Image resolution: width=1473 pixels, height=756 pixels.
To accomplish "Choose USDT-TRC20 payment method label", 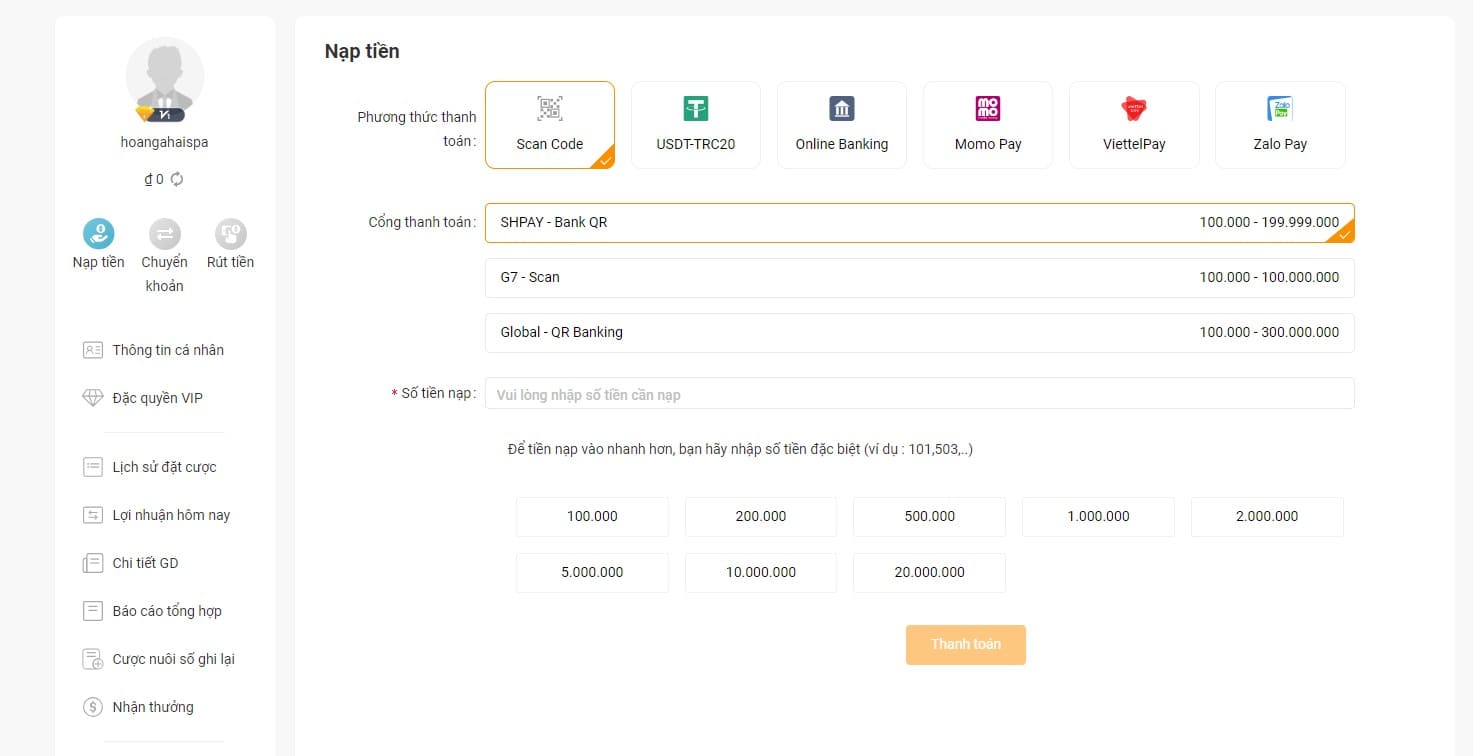I will tap(696, 144).
